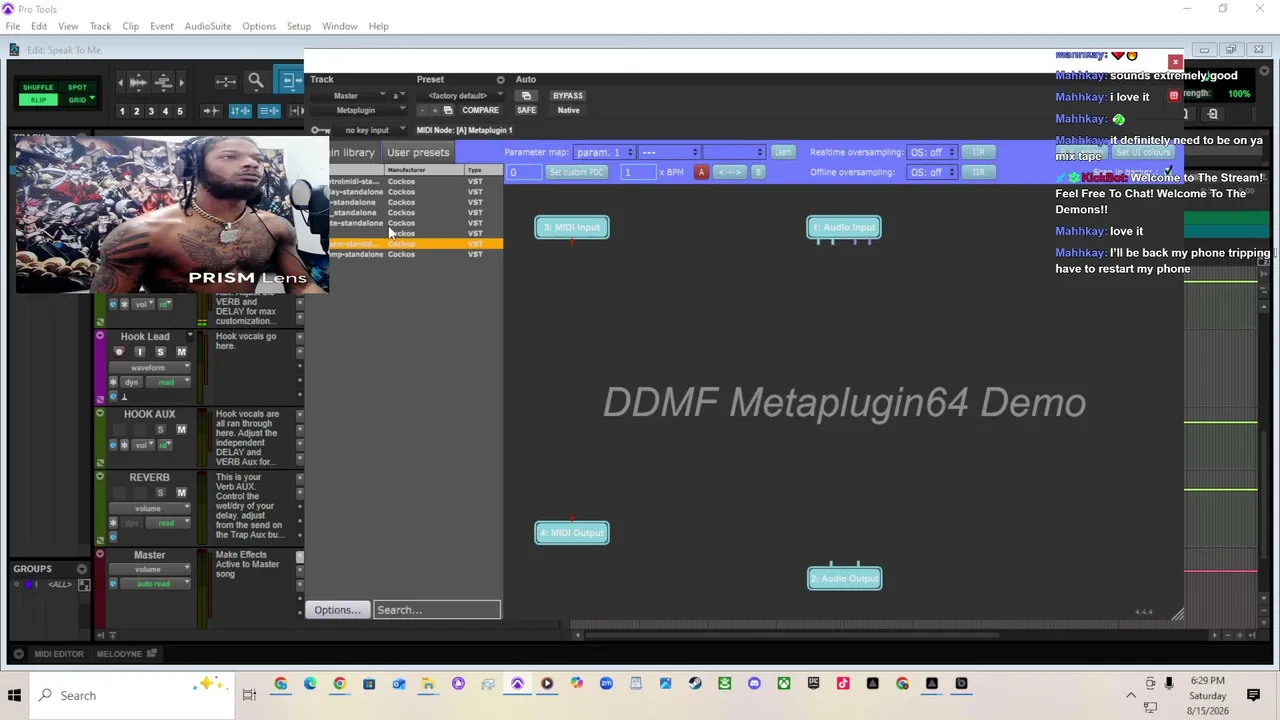Click the plugin Search field
The height and width of the screenshot is (720, 1280).
437,610
